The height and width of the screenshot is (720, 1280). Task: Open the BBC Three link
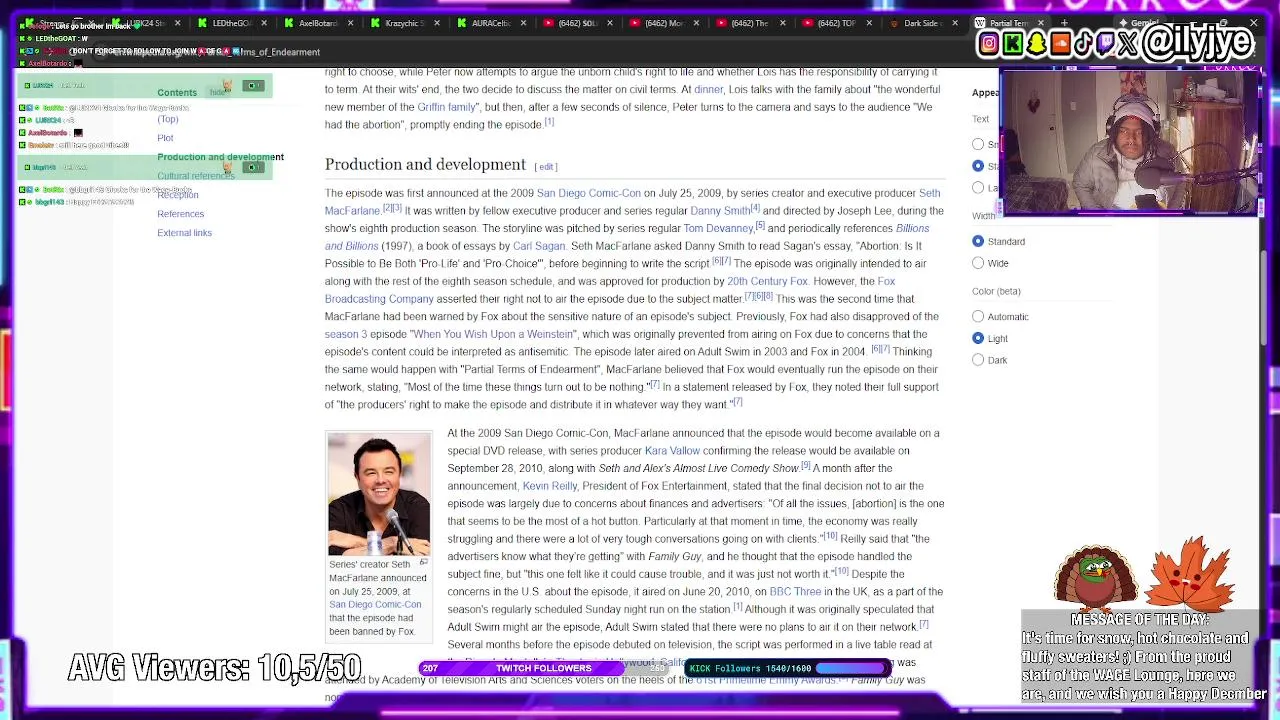[x=795, y=592]
